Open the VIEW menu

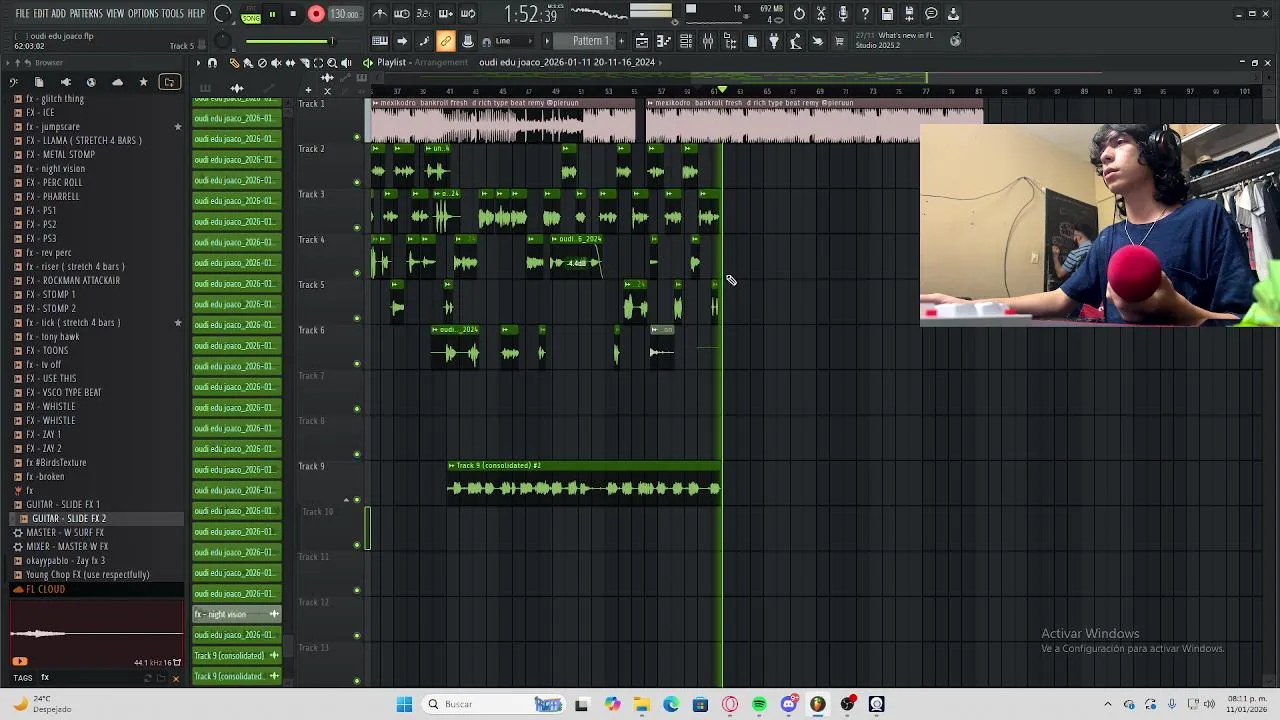(x=115, y=14)
